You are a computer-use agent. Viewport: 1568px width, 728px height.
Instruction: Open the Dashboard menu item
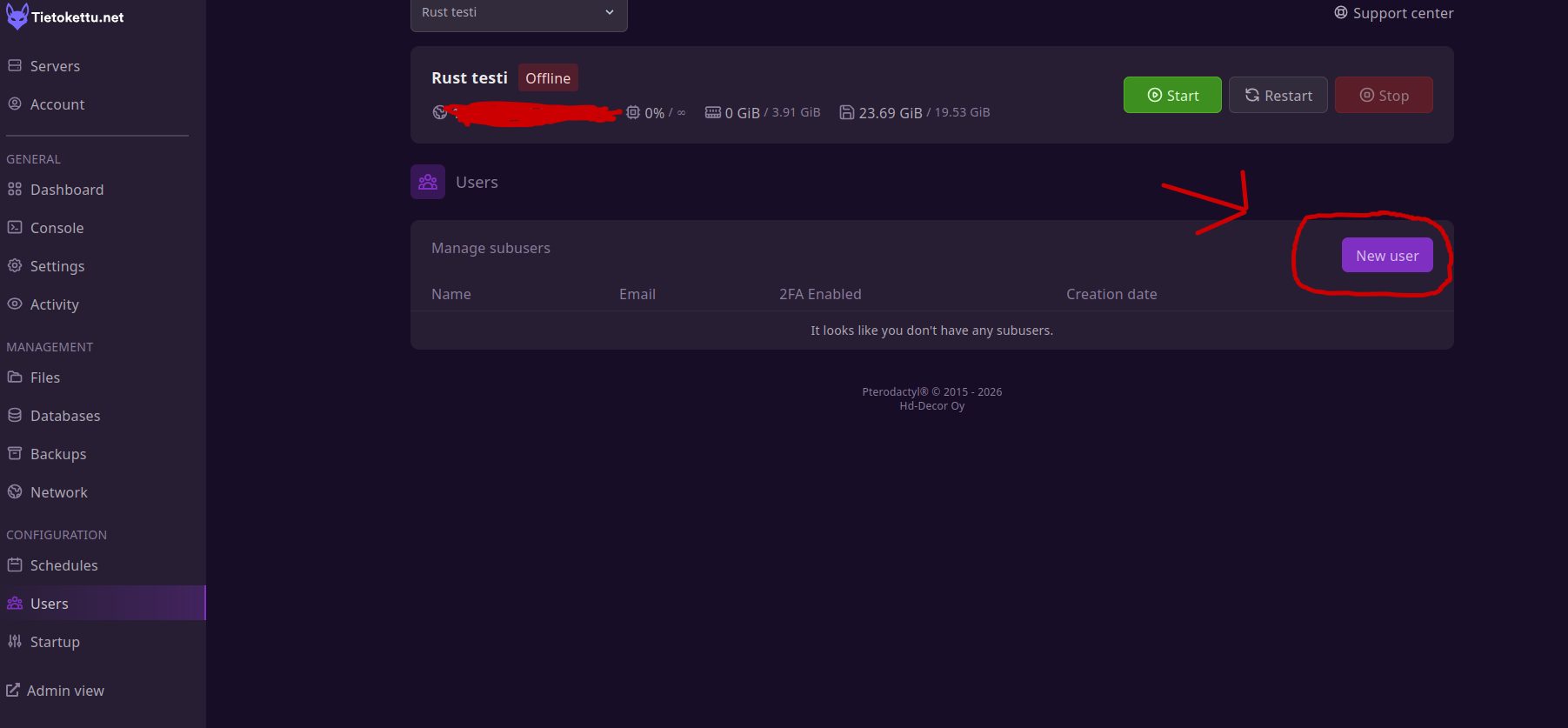coord(66,190)
